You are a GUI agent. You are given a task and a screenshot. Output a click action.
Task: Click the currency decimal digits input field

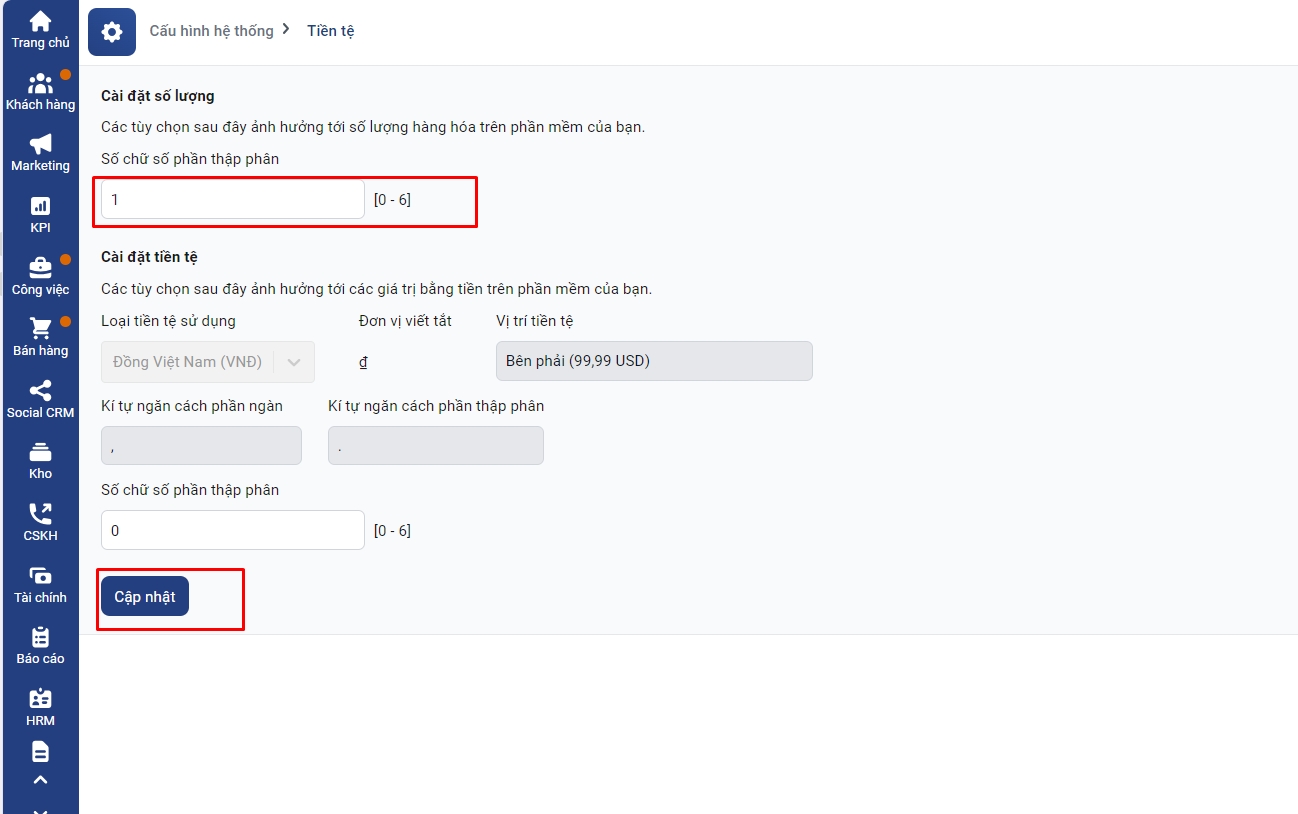pos(232,530)
